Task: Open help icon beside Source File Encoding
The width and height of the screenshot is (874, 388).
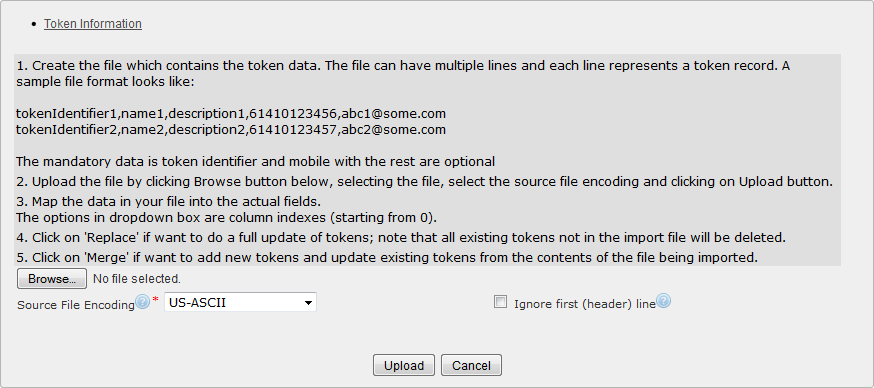Action: [143, 303]
